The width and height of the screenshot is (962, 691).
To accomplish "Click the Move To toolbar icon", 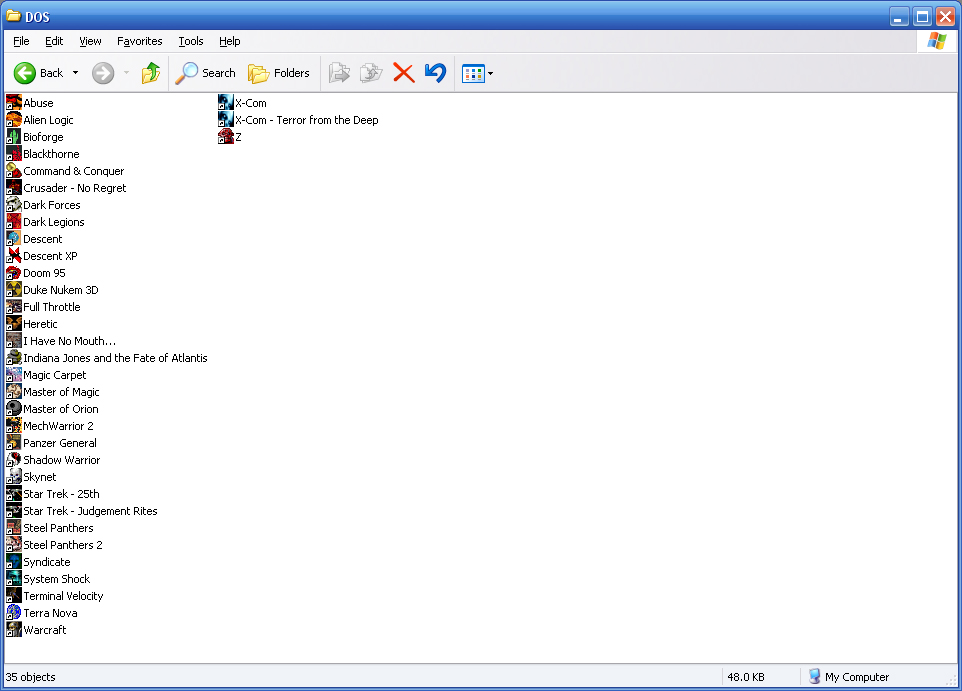I will point(339,73).
